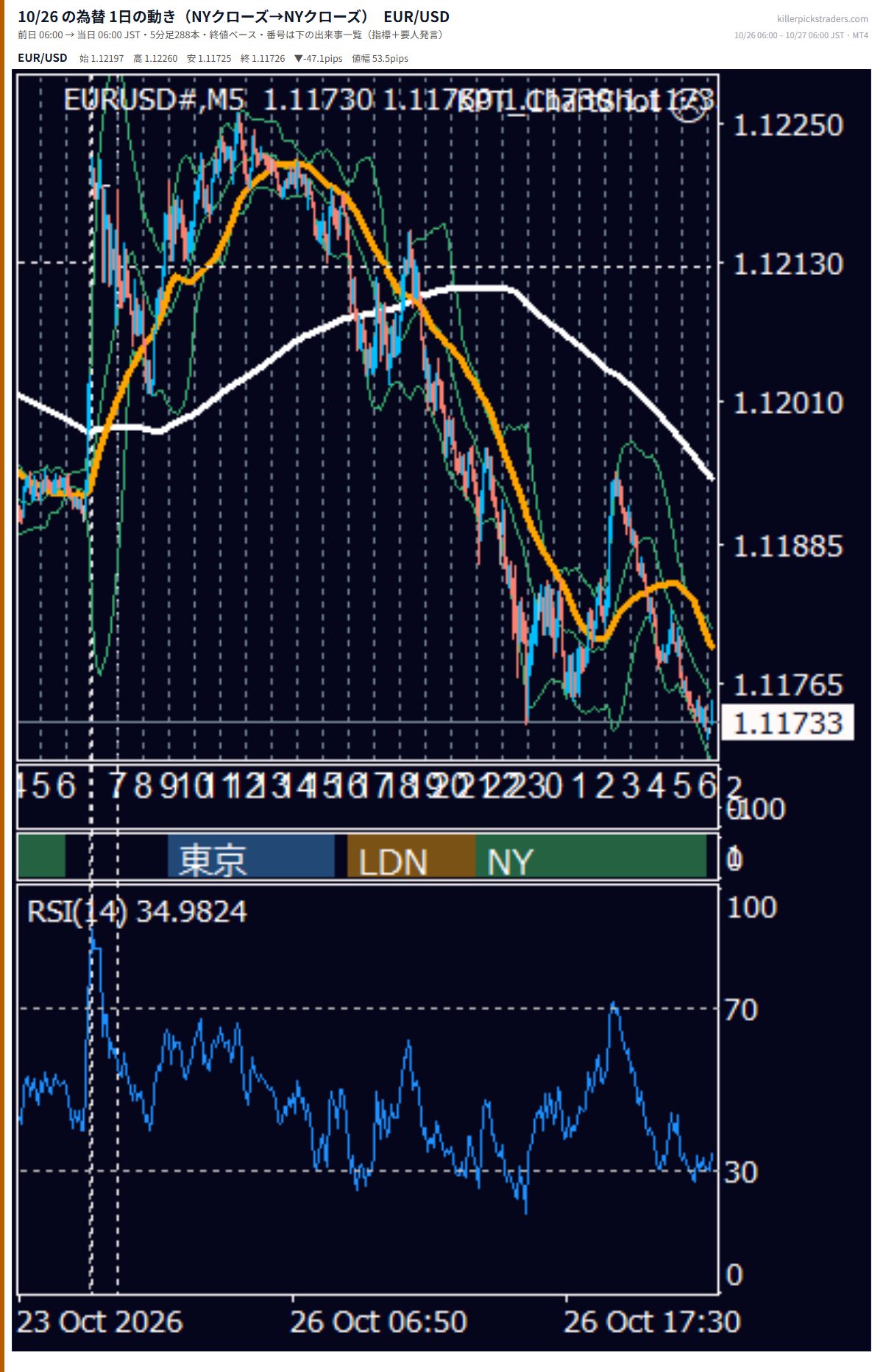883x1372 pixels.
Task: Click the high price '高 1.12260'
Action: tap(155, 59)
